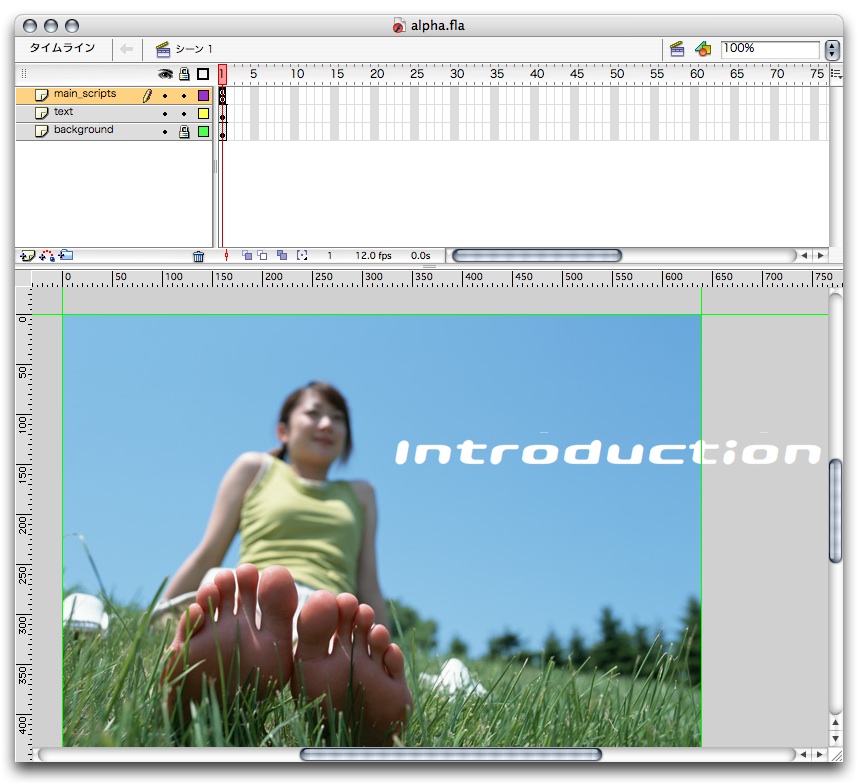
Task: Select the background layer
Action: pos(84,131)
